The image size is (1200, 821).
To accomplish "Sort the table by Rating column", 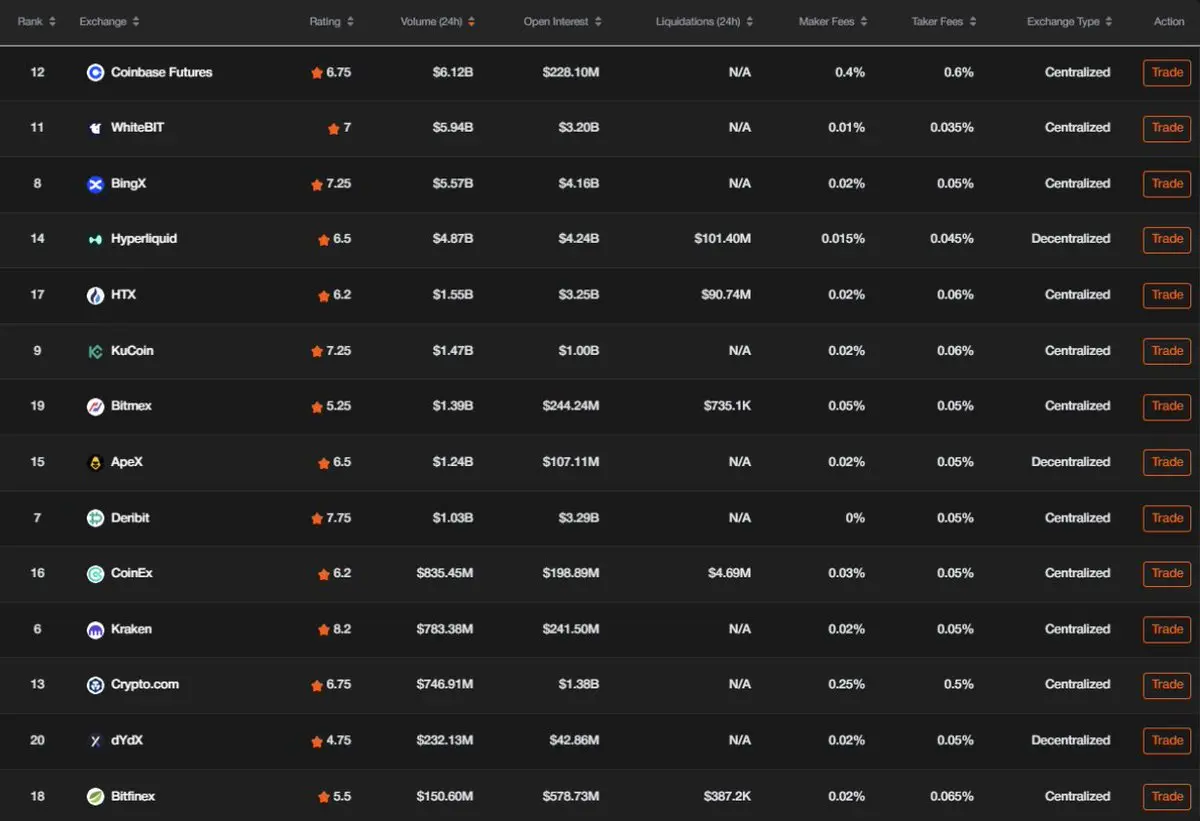I will (332, 21).
